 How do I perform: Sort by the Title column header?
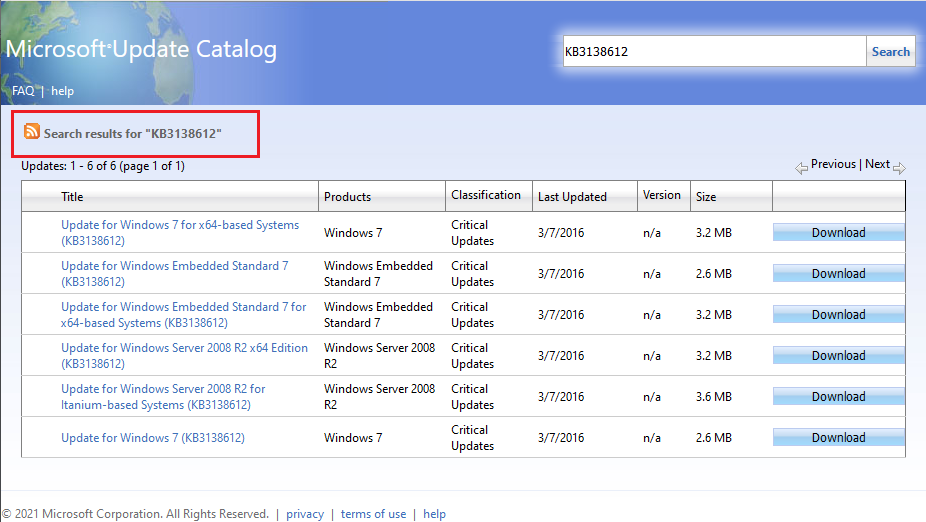[x=72, y=197]
